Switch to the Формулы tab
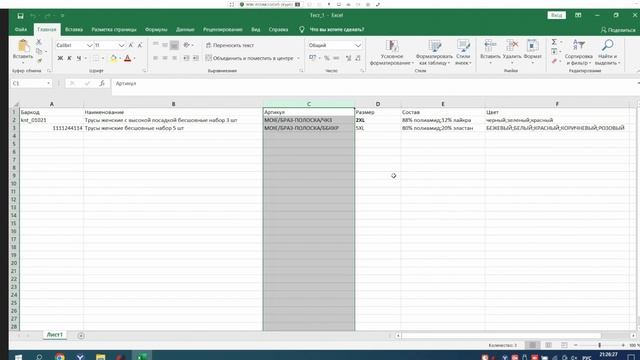Image resolution: width=640 pixels, height=360 pixels. [156, 29]
